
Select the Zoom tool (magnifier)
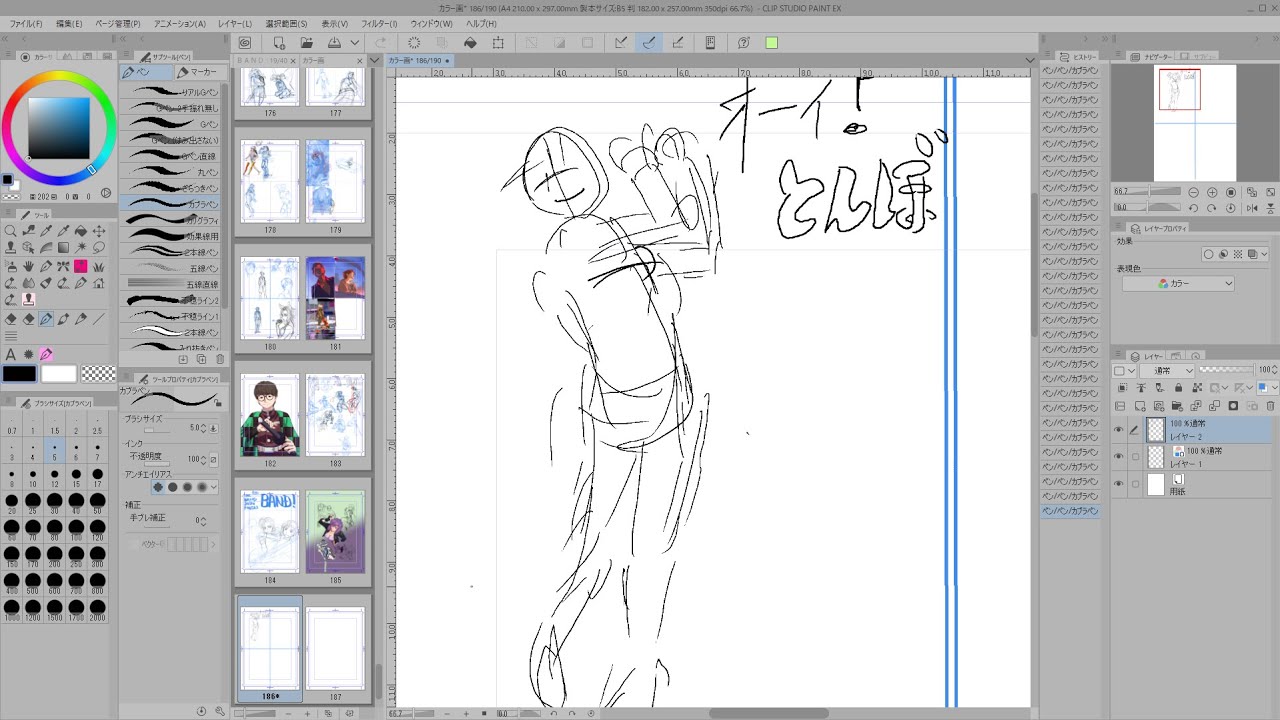coord(11,231)
